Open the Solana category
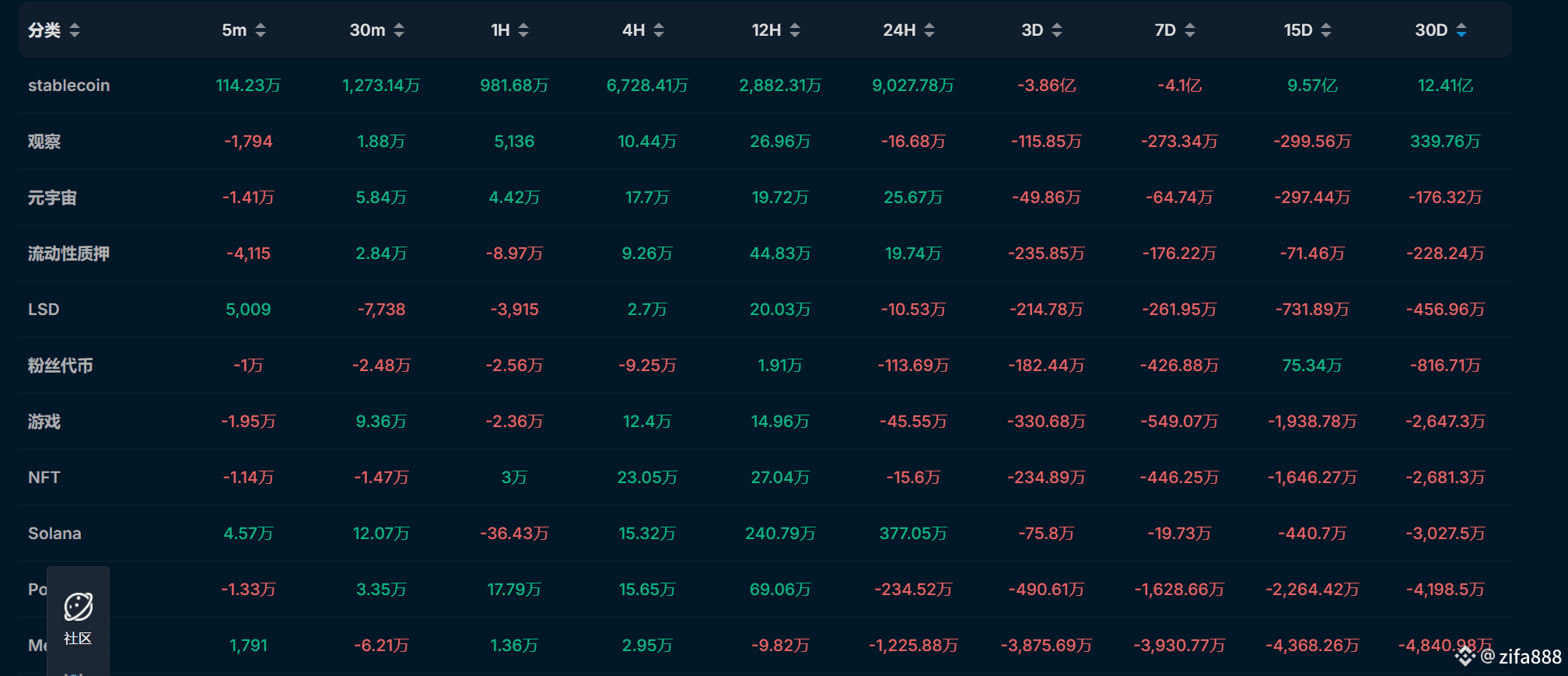Viewport: 1568px width, 676px height. click(54, 534)
